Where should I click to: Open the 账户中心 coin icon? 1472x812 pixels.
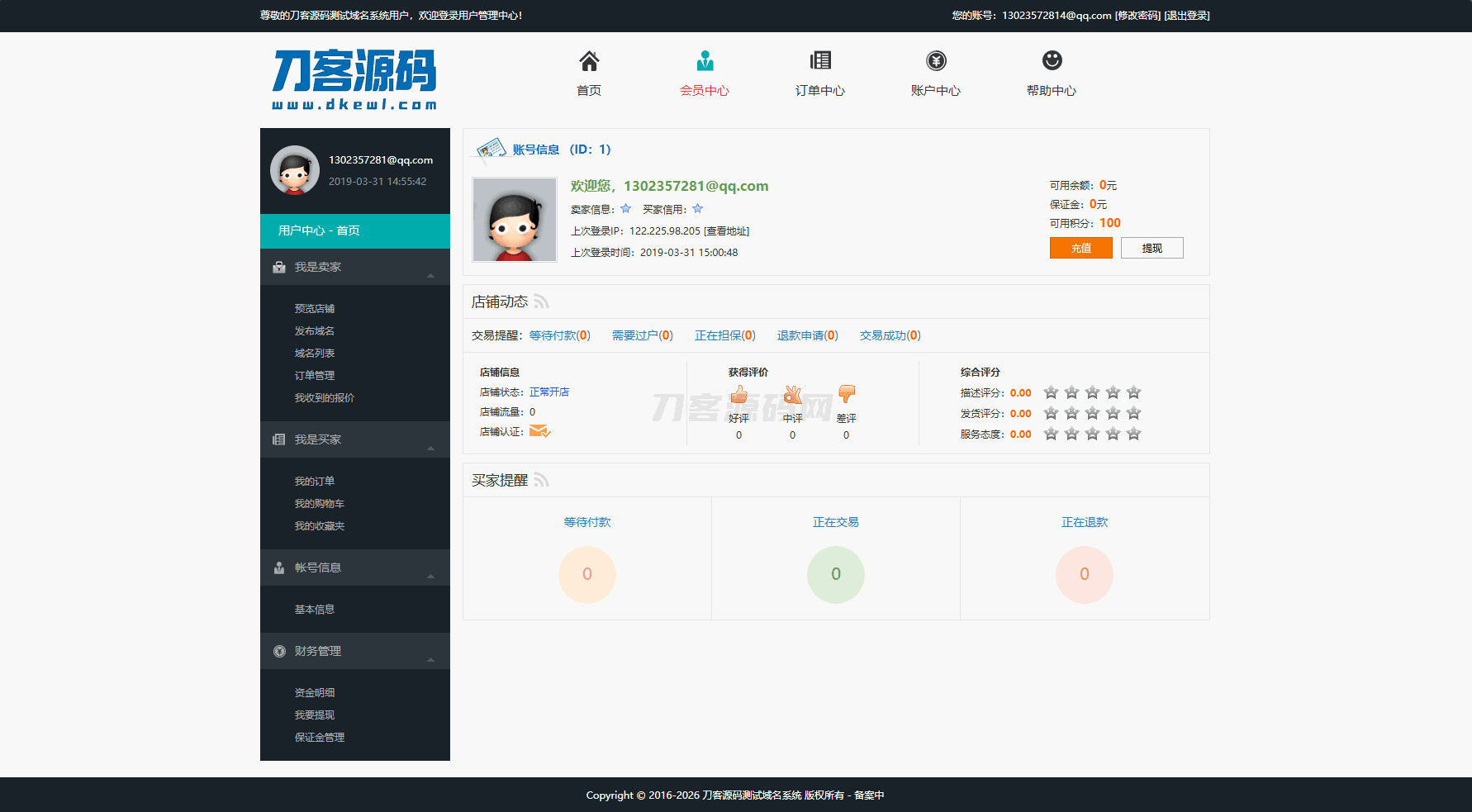pyautogui.click(x=936, y=61)
